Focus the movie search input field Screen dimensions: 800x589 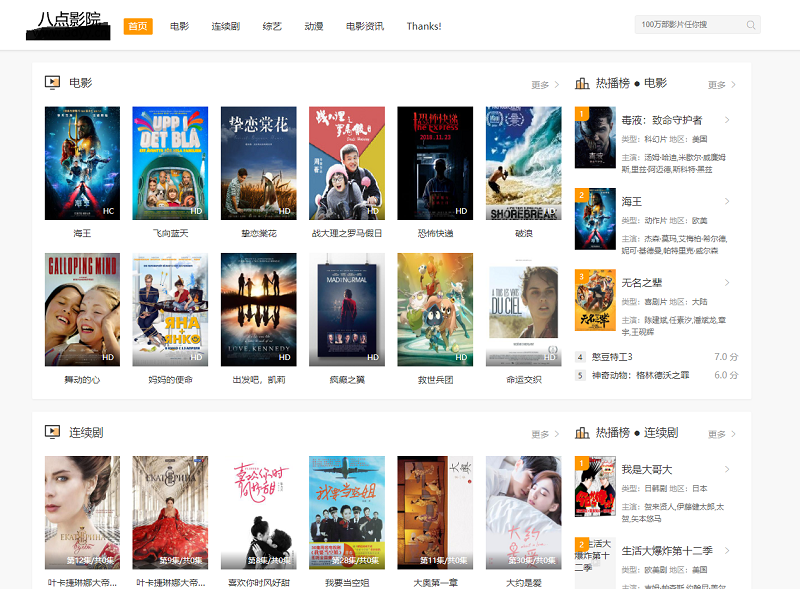(688, 25)
